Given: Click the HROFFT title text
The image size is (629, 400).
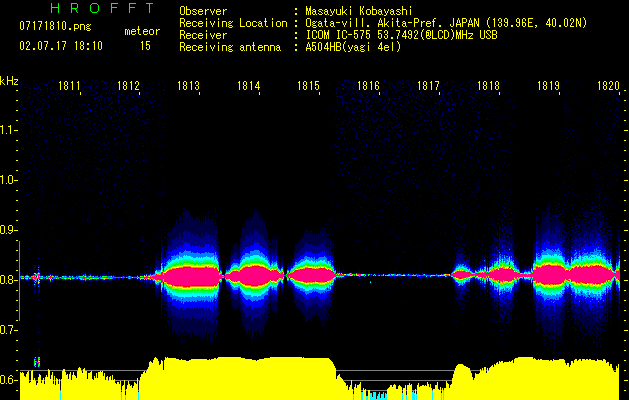Looking at the screenshot, I should [103, 8].
